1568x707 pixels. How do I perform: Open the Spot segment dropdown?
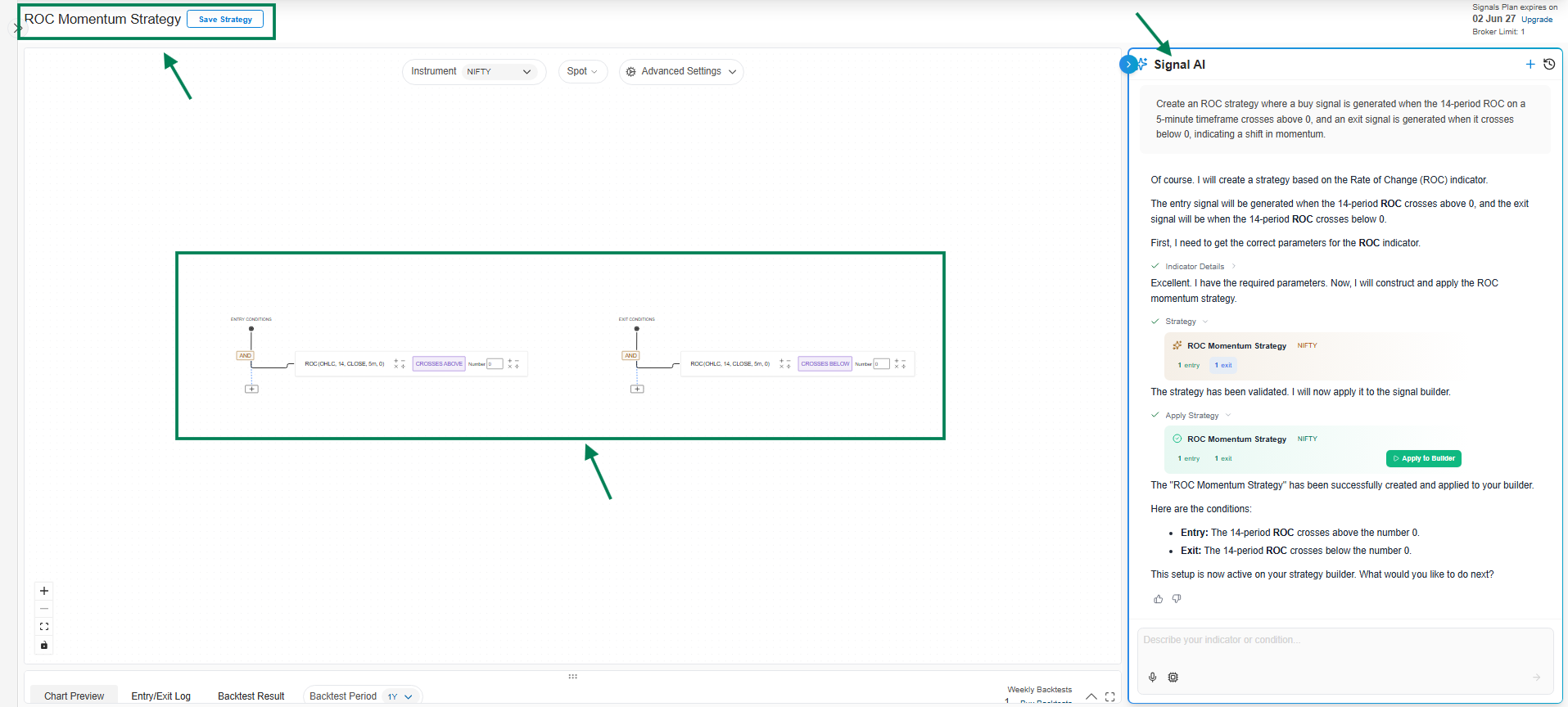(582, 72)
